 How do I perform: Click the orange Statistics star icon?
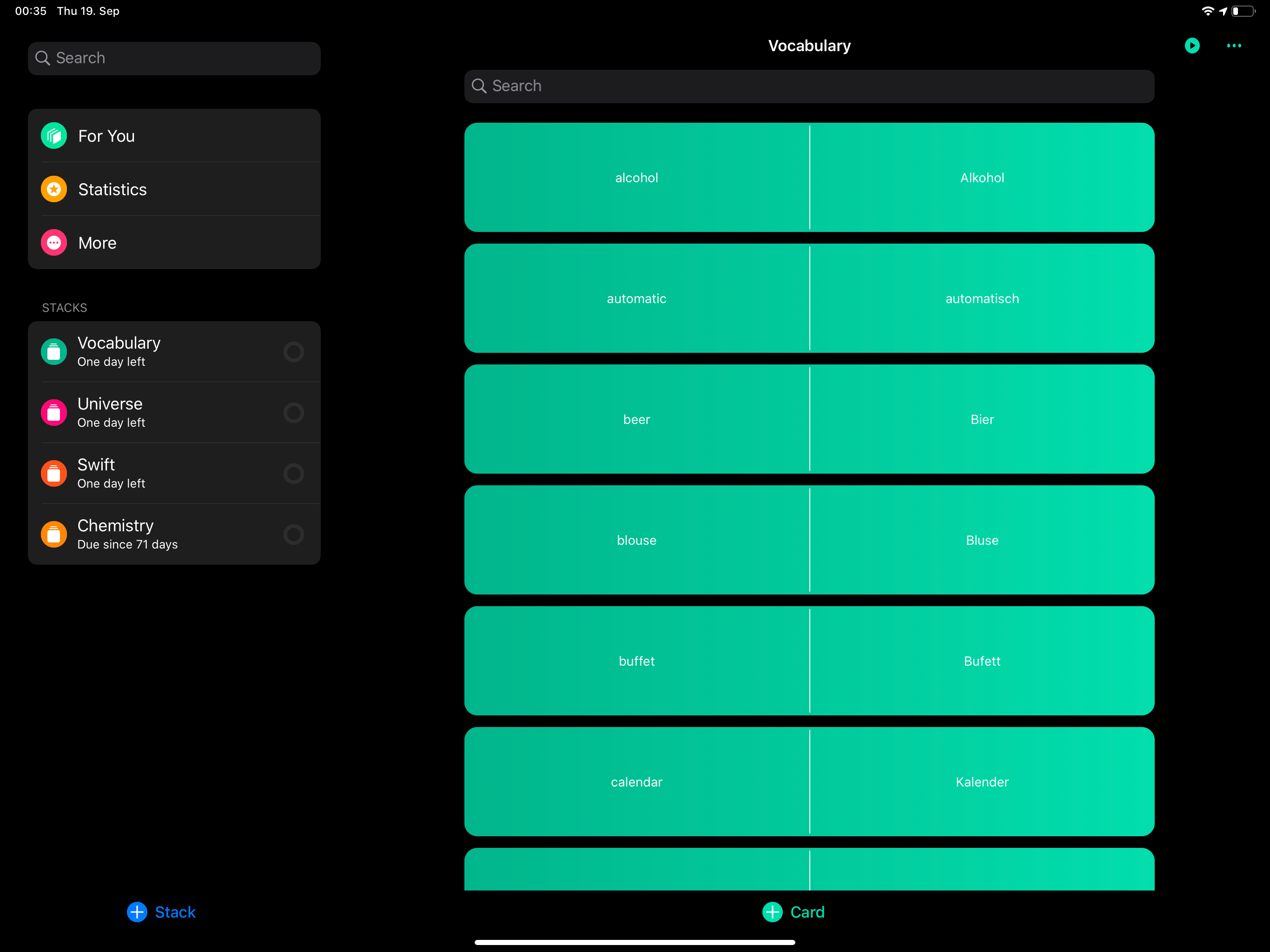tap(54, 190)
